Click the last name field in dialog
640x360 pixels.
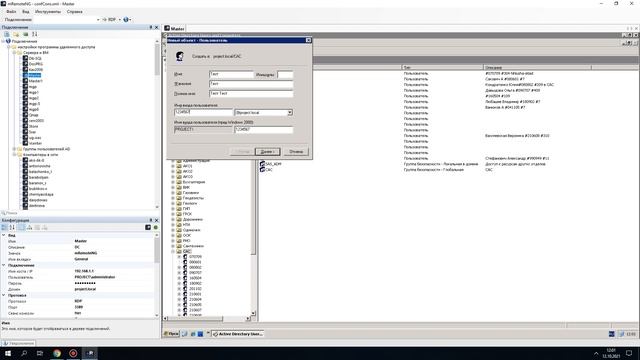251,84
